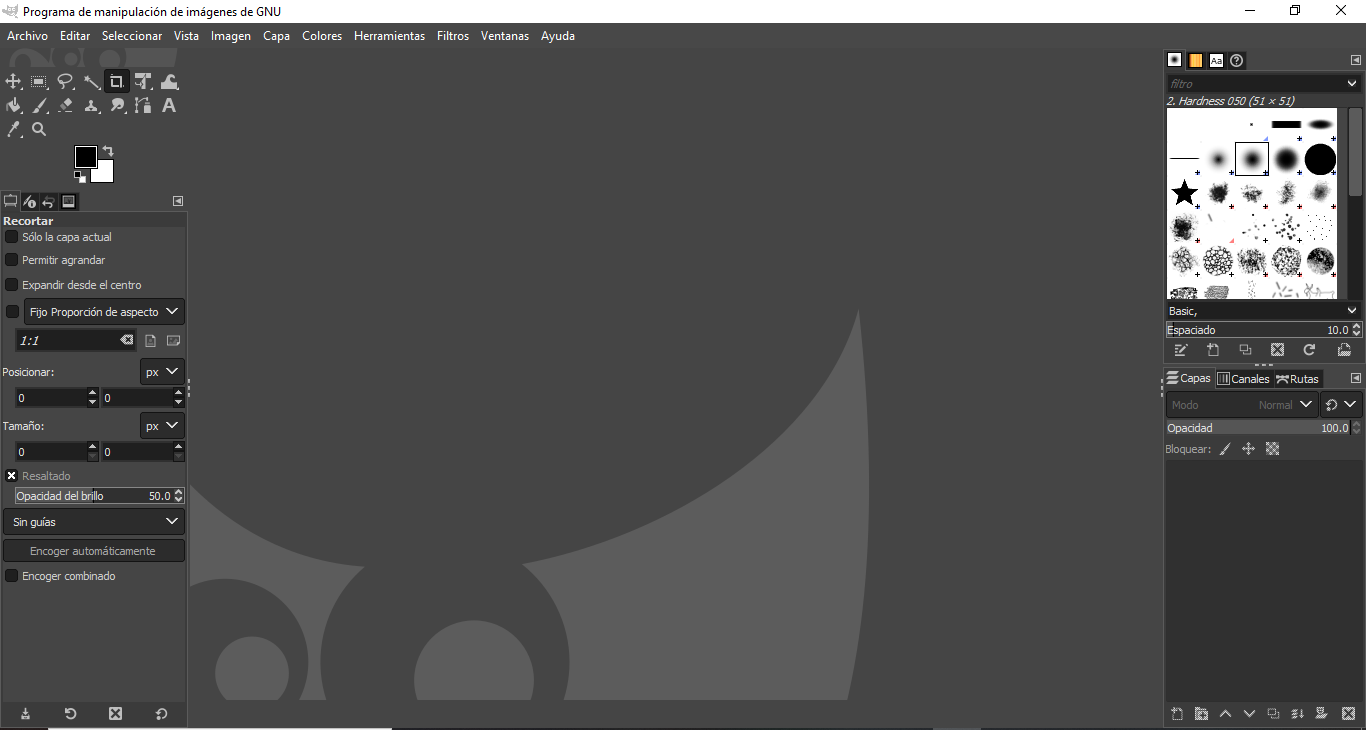Adjust layer Opacidad slider
Image resolution: width=1366 pixels, height=730 pixels.
tap(1264, 428)
